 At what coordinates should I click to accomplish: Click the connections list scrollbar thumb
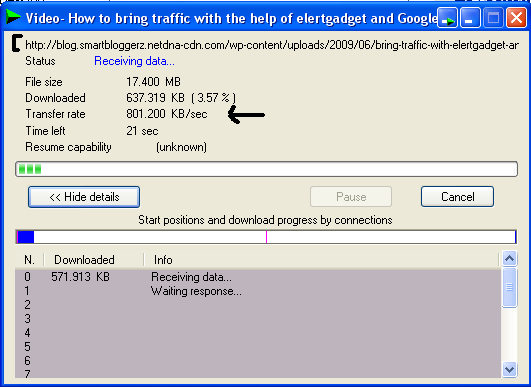pos(509,287)
